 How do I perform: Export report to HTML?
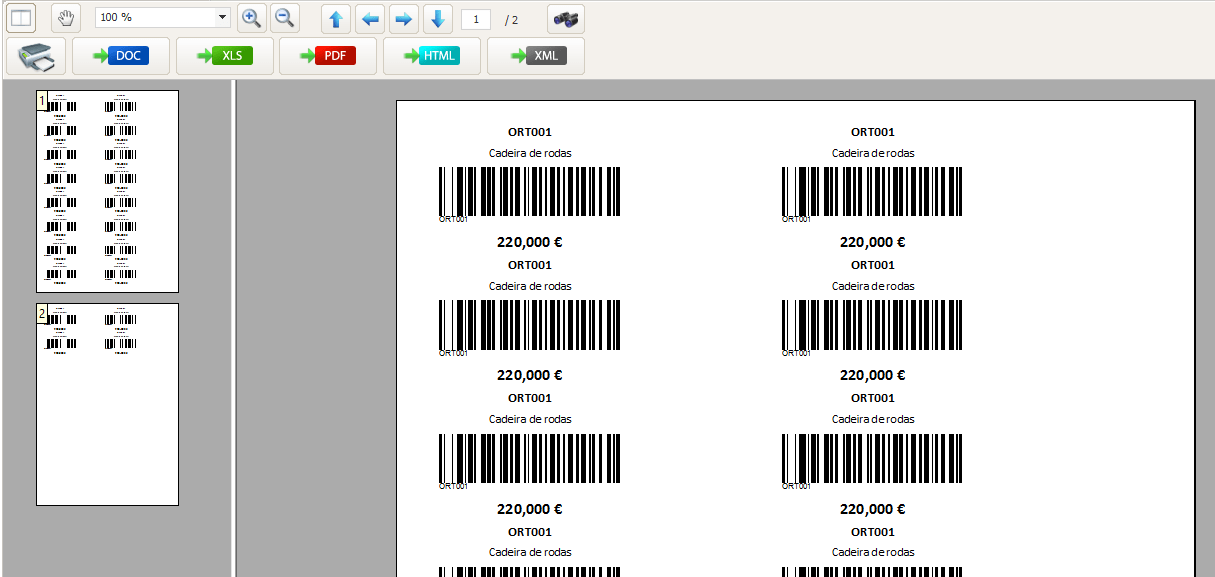pos(432,56)
